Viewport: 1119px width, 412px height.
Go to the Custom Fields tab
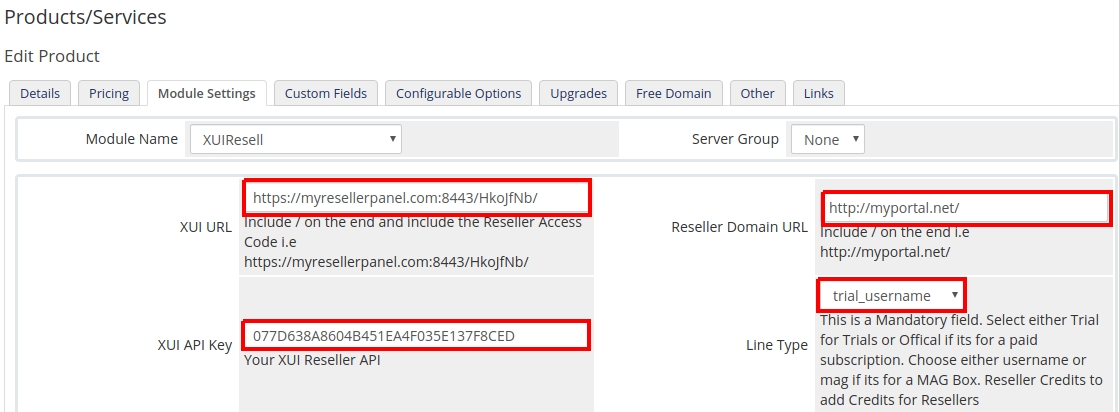[x=326, y=93]
